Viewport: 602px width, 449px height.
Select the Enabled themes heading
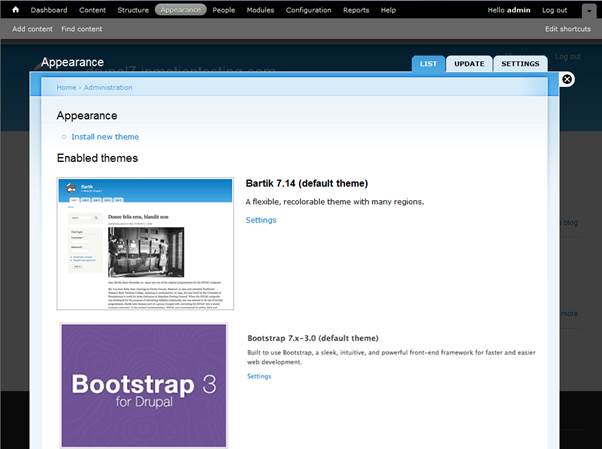click(97, 158)
